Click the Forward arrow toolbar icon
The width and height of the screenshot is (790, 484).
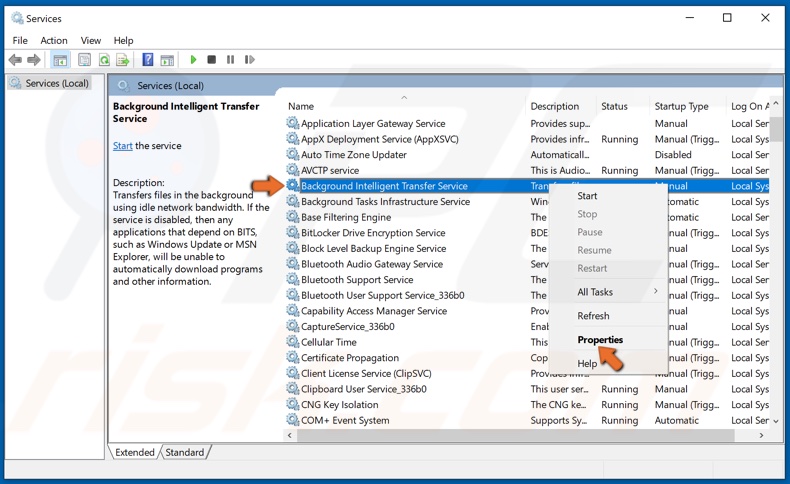pyautogui.click(x=34, y=60)
